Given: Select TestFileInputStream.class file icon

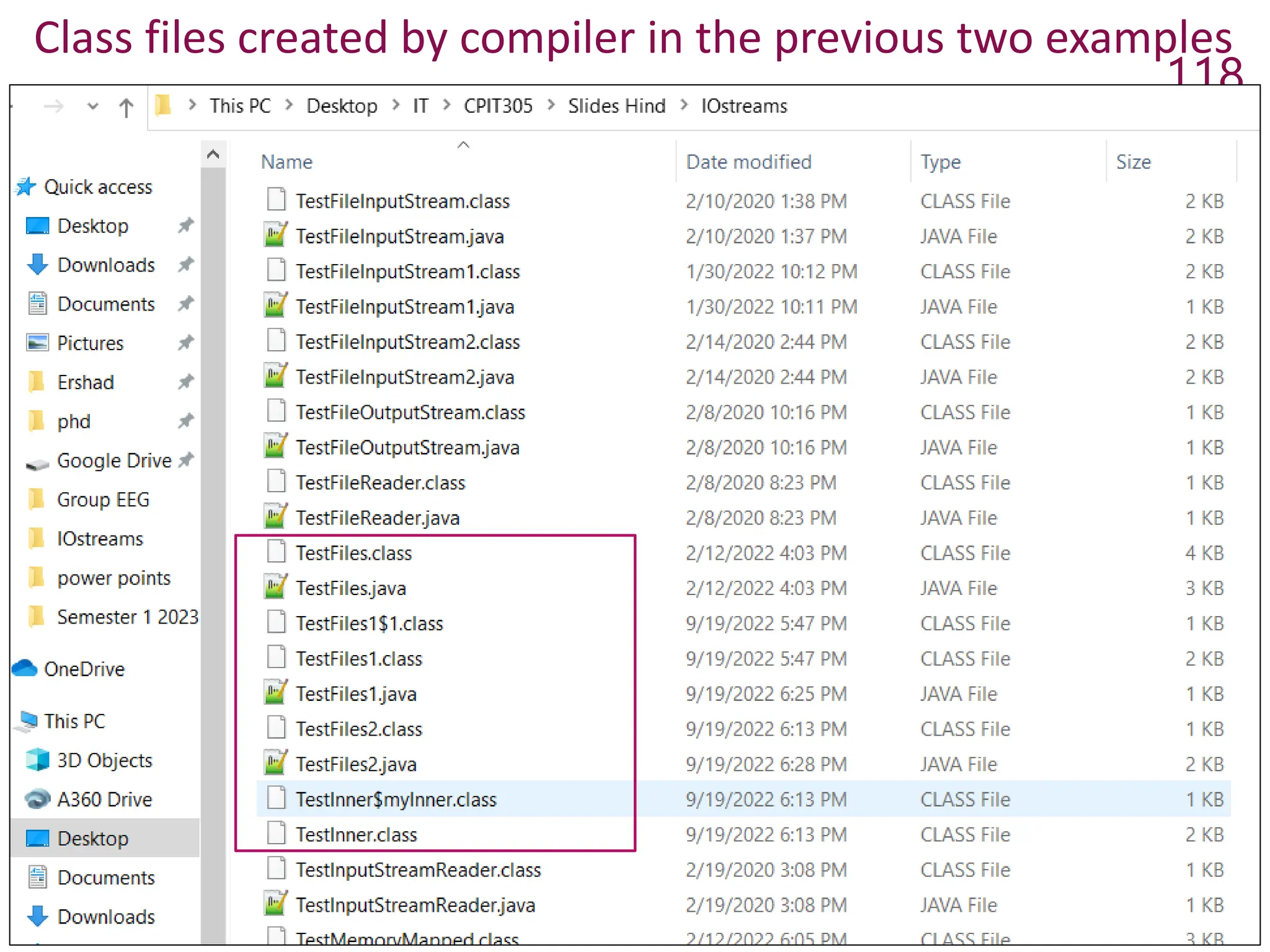Looking at the screenshot, I should tap(276, 200).
